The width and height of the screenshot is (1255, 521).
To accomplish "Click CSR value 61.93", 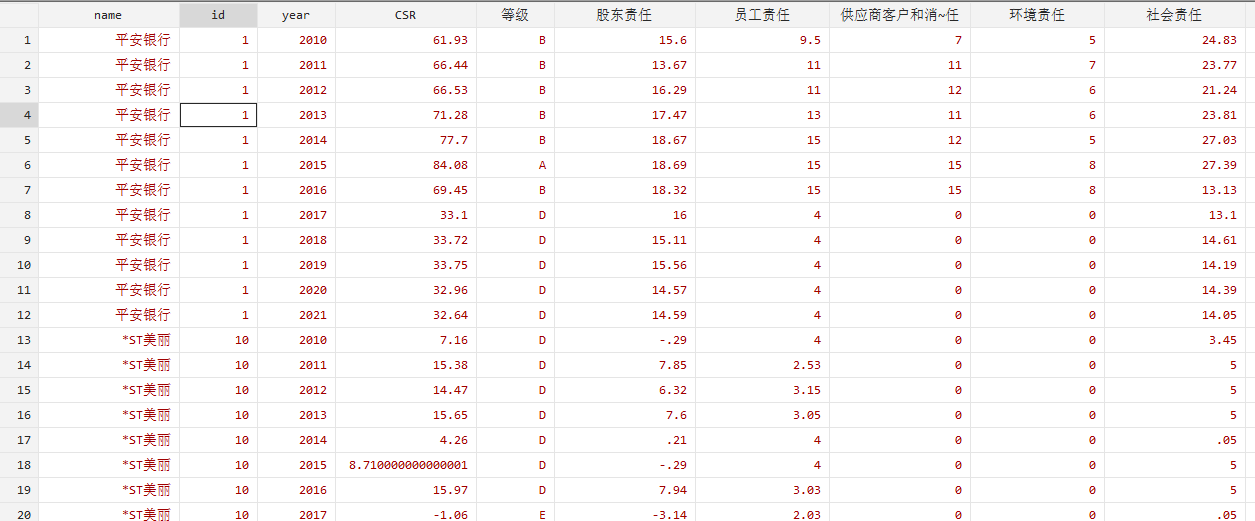I will click(x=451, y=40).
